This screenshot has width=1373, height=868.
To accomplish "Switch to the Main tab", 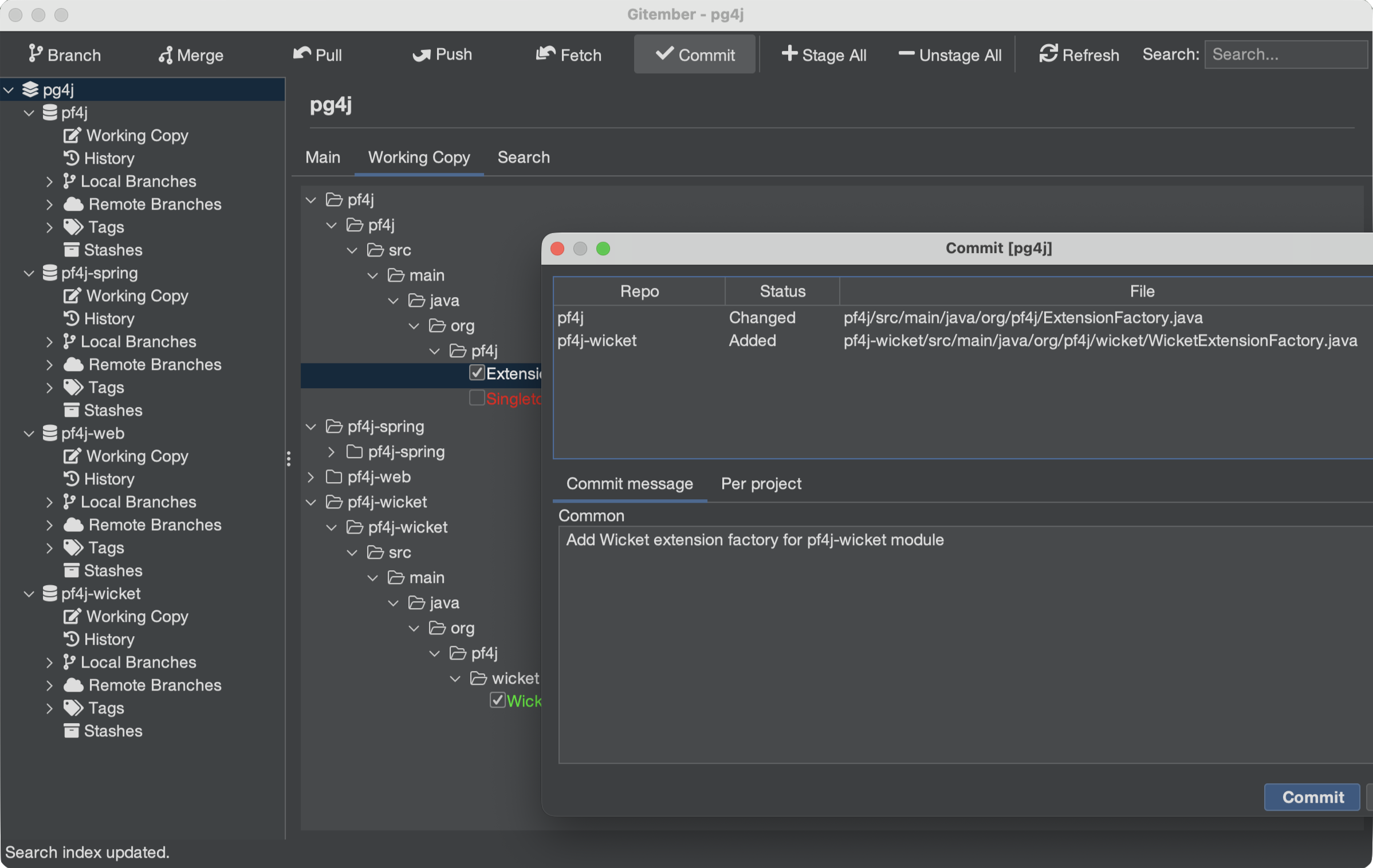I will [323, 157].
